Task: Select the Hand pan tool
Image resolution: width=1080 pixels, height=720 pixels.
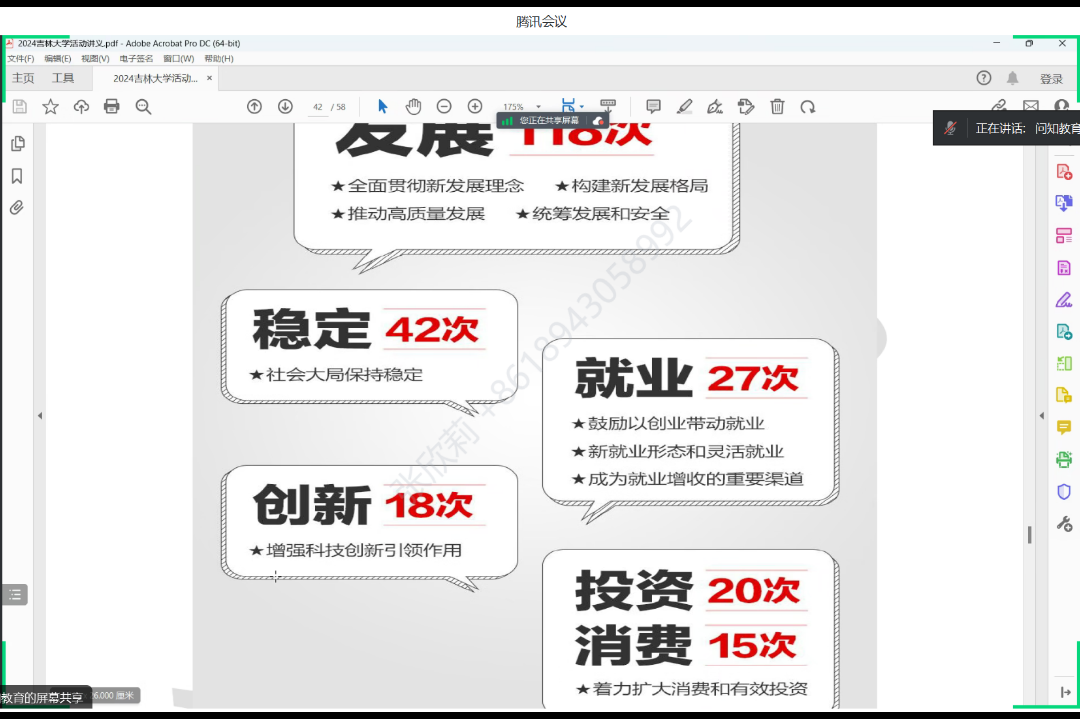Action: pos(413,107)
